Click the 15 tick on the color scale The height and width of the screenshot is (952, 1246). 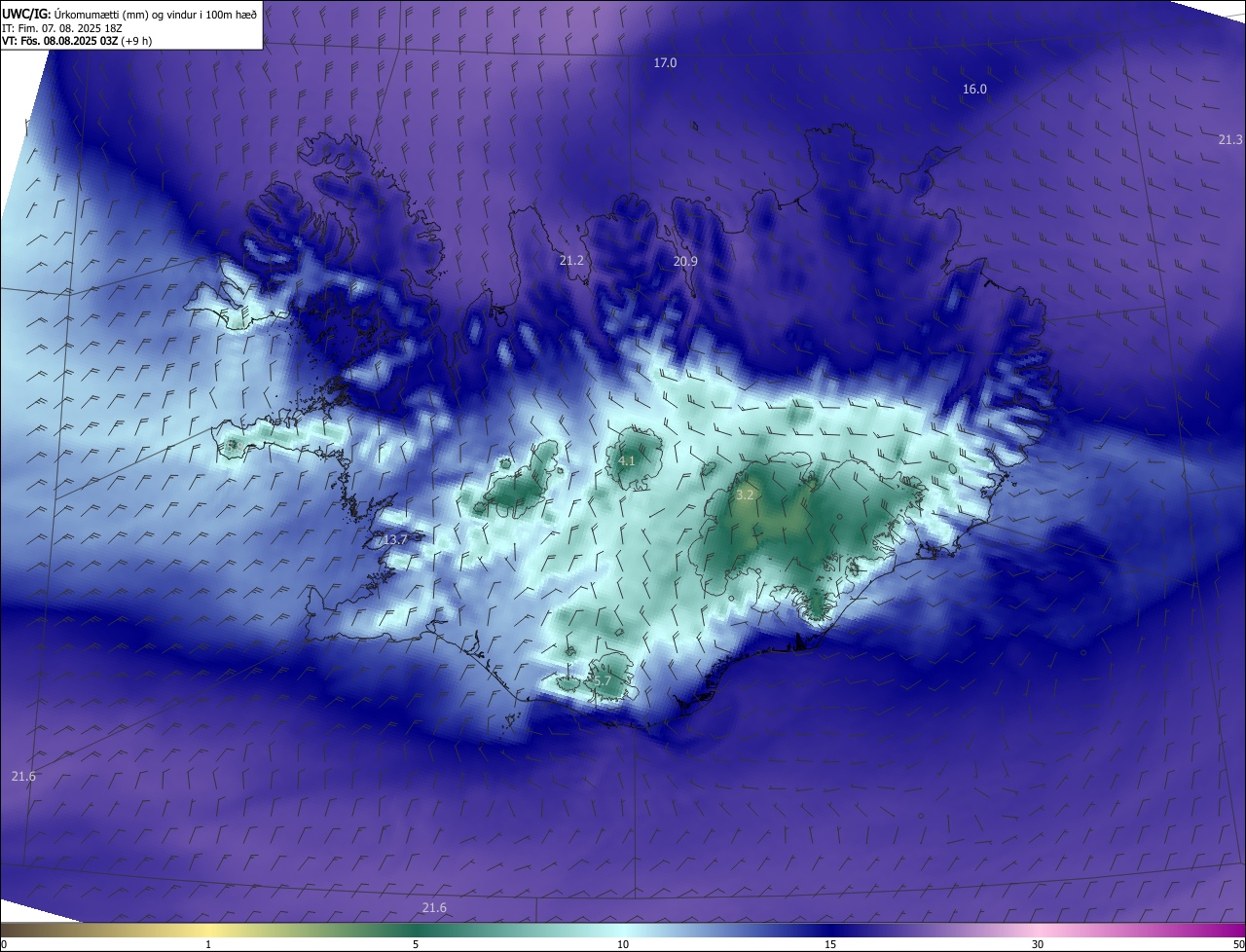point(830,944)
